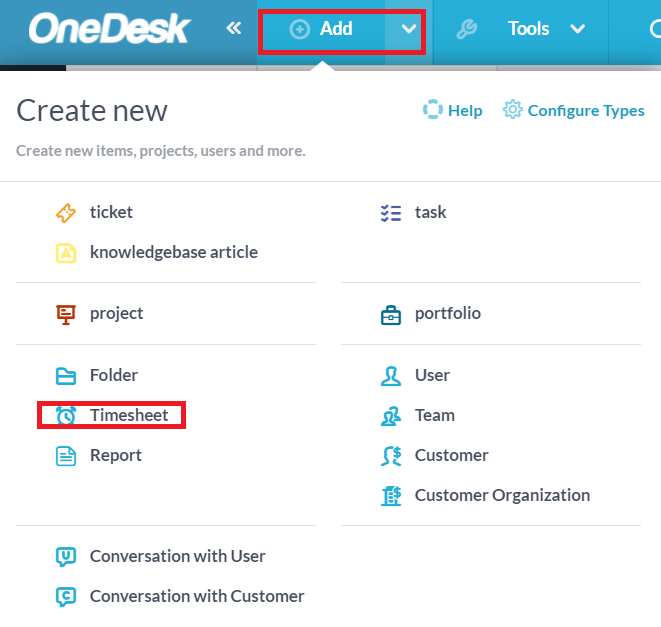Open the Conversation with Customer chat icon
This screenshot has width=661, height=627.
(x=66, y=597)
